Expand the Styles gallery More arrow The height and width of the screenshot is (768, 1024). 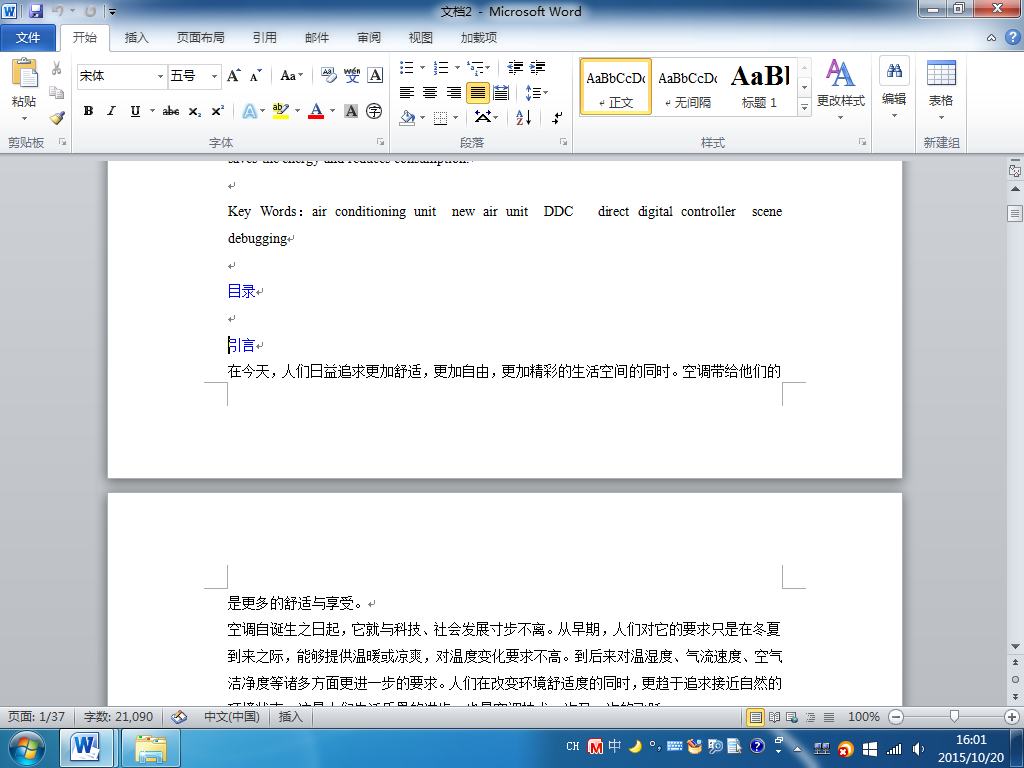point(805,107)
